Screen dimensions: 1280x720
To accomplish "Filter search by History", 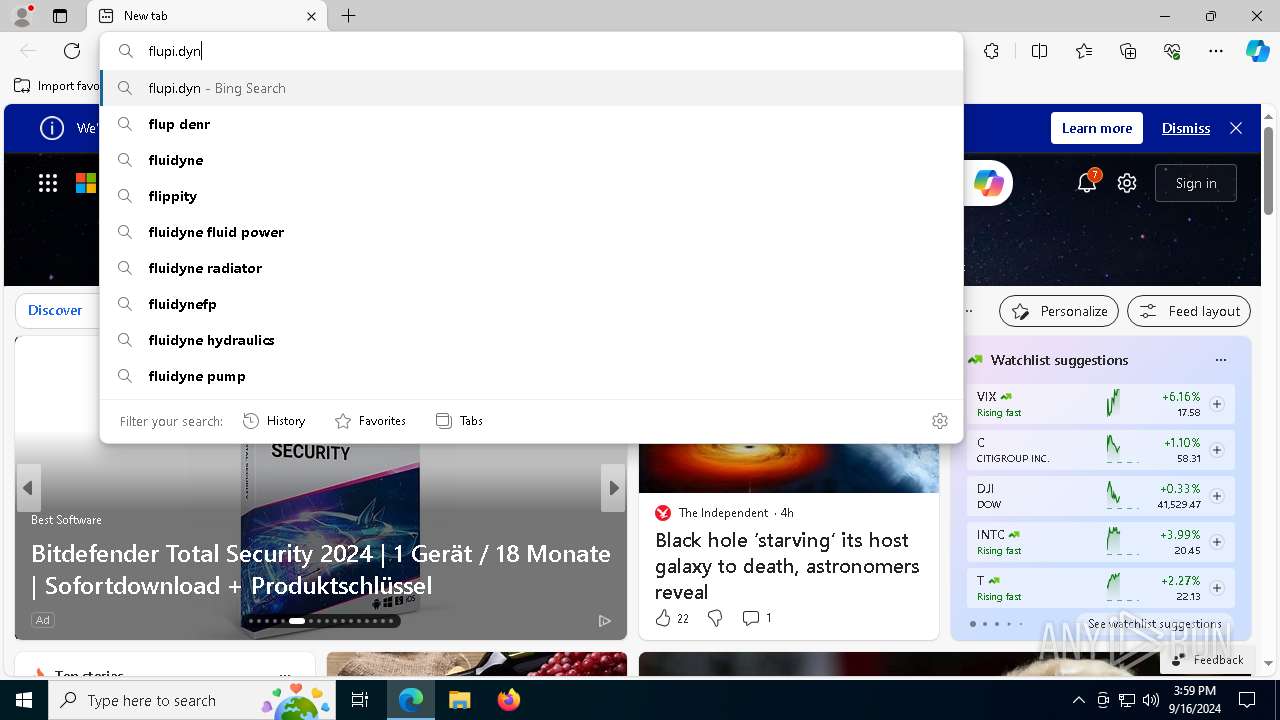I will [x=274, y=421].
